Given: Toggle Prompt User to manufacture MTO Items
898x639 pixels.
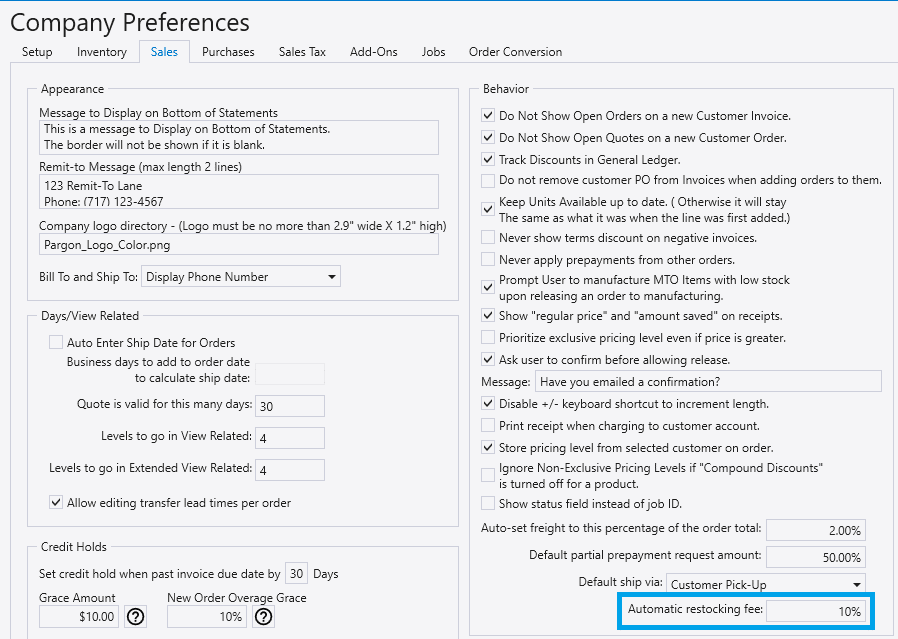Looking at the screenshot, I should click(488, 287).
